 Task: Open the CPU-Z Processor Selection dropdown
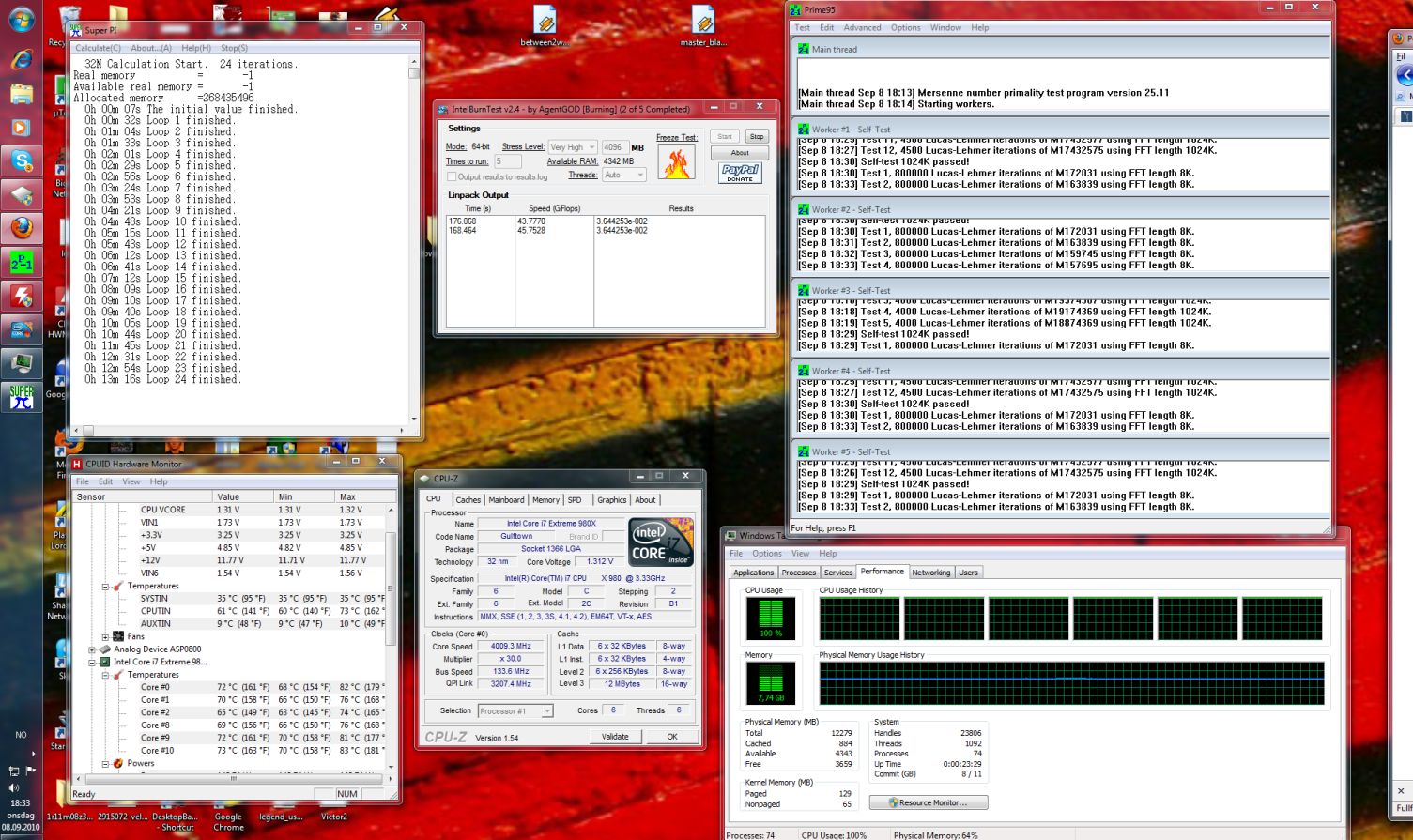pos(515,711)
